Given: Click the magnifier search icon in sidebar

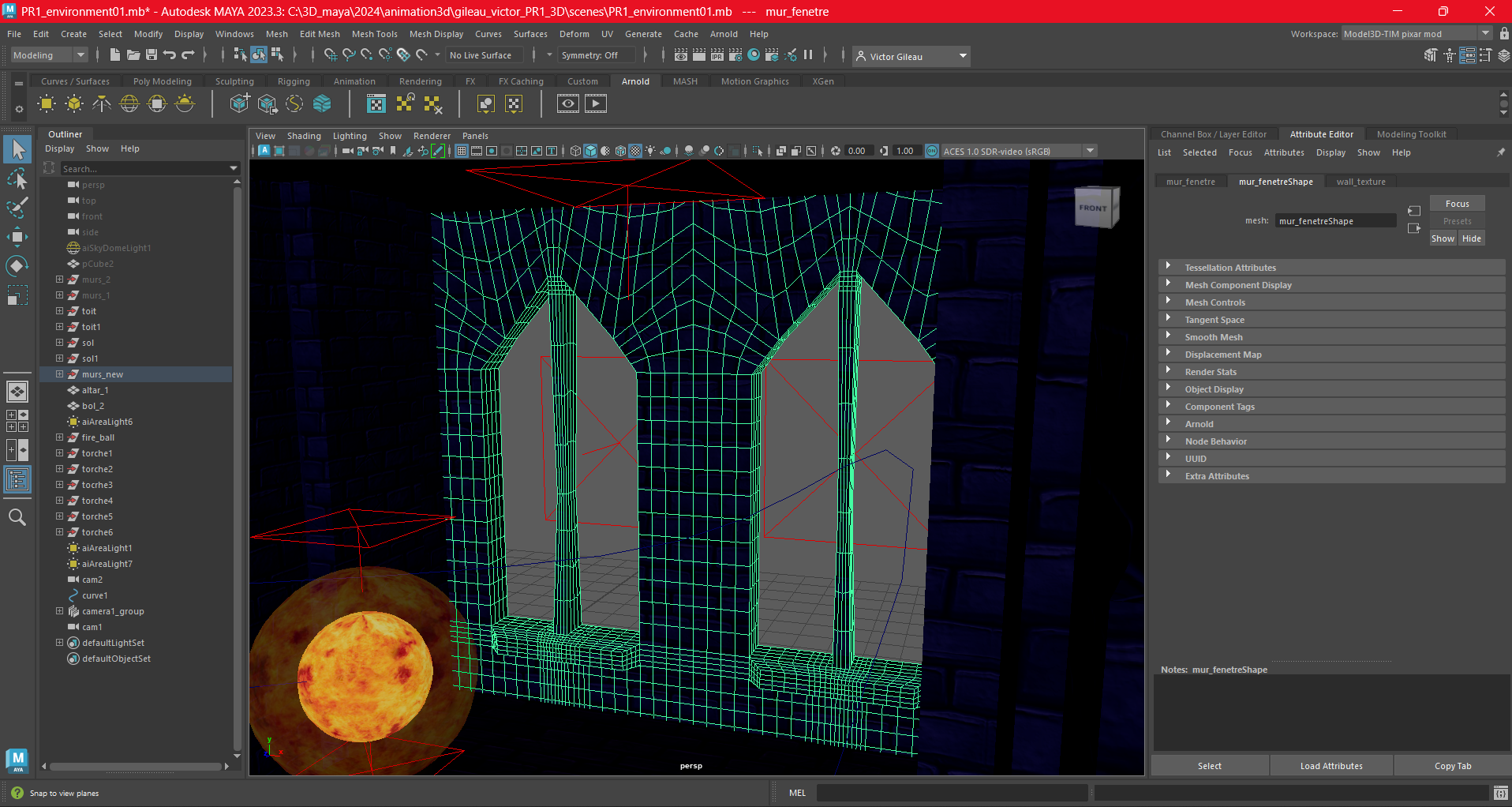Looking at the screenshot, I should coord(17,517).
